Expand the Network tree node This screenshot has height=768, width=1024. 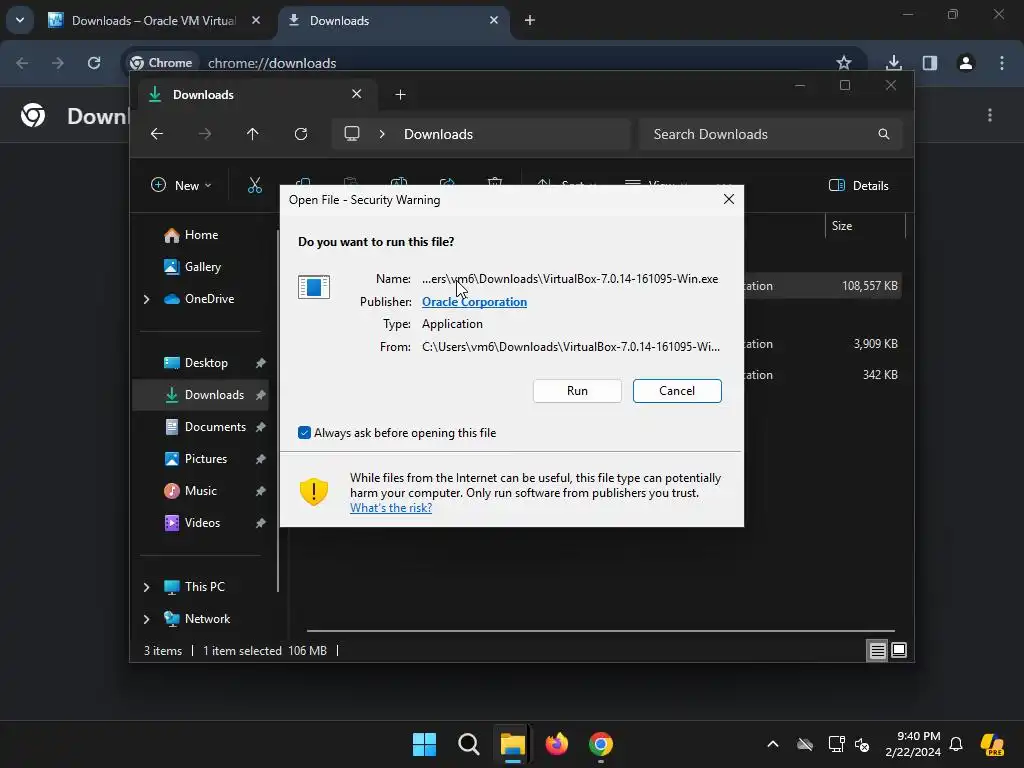[x=146, y=619]
